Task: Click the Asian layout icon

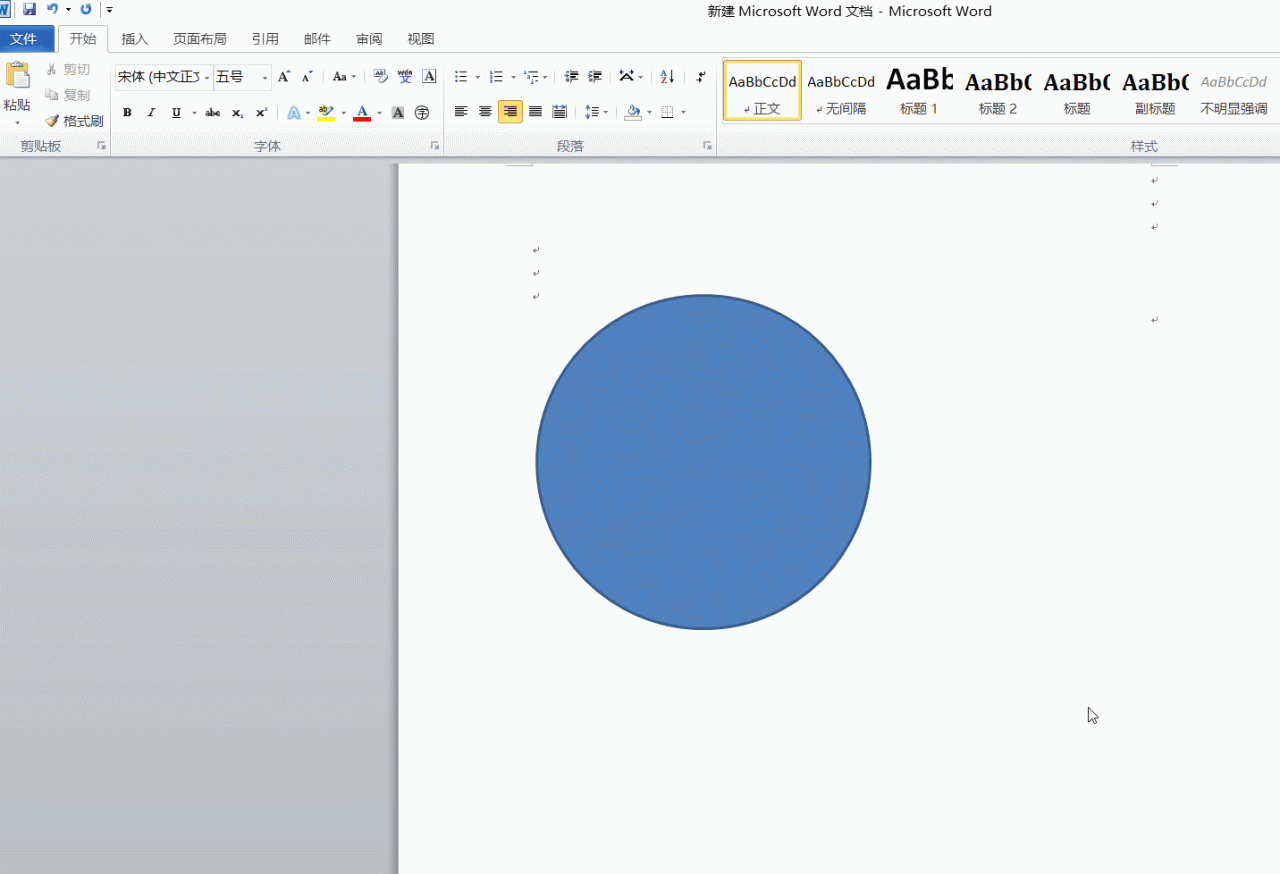Action: point(626,77)
